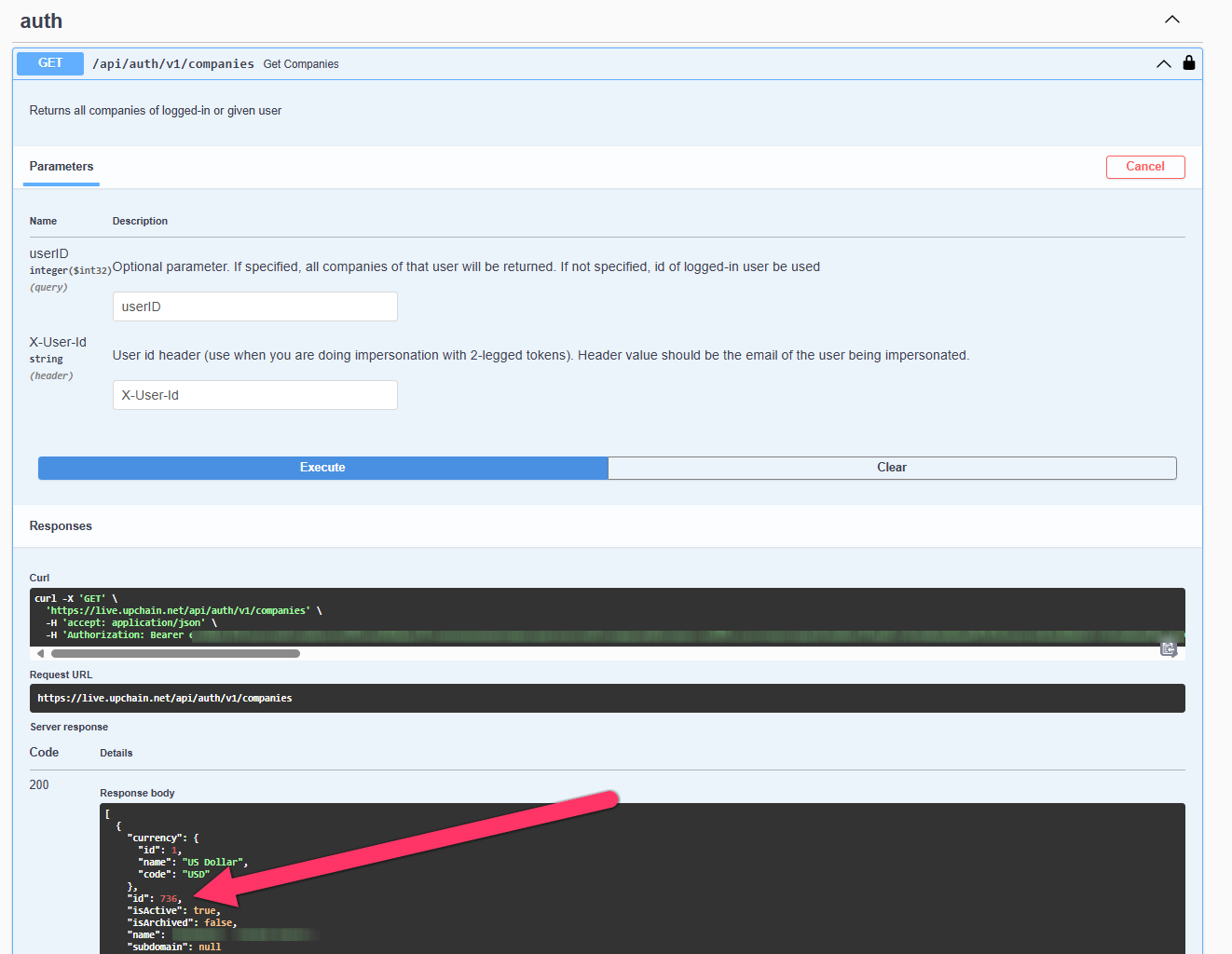Switch to the Parameters tab
This screenshot has width=1232, height=954.
click(x=61, y=167)
